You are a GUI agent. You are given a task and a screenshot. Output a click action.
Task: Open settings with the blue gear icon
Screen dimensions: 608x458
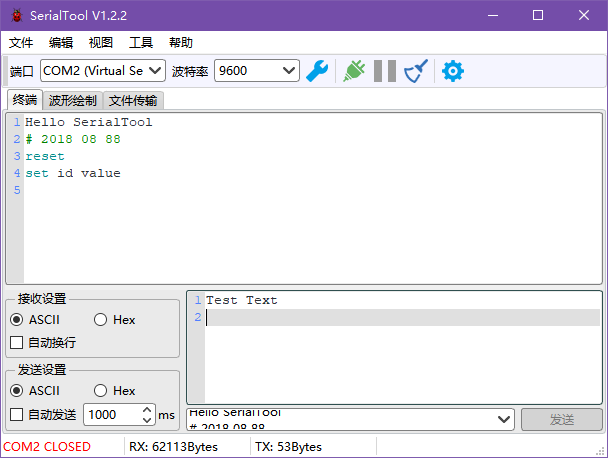[x=453, y=71]
